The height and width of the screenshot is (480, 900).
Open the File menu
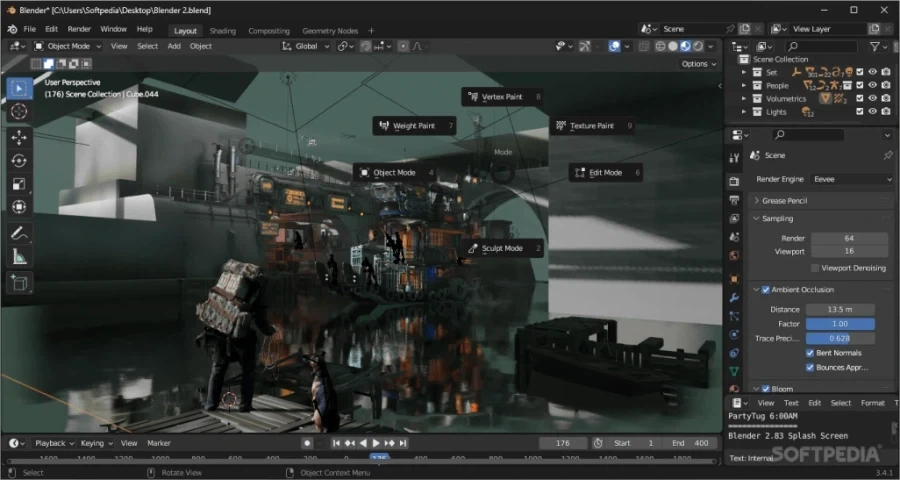[x=29, y=29]
